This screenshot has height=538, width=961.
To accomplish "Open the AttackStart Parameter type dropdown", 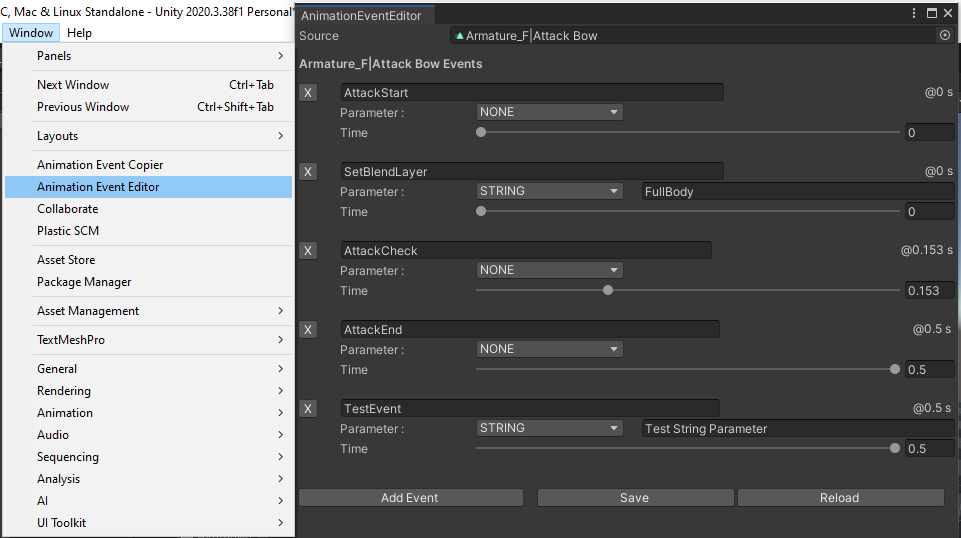I will [x=549, y=113].
